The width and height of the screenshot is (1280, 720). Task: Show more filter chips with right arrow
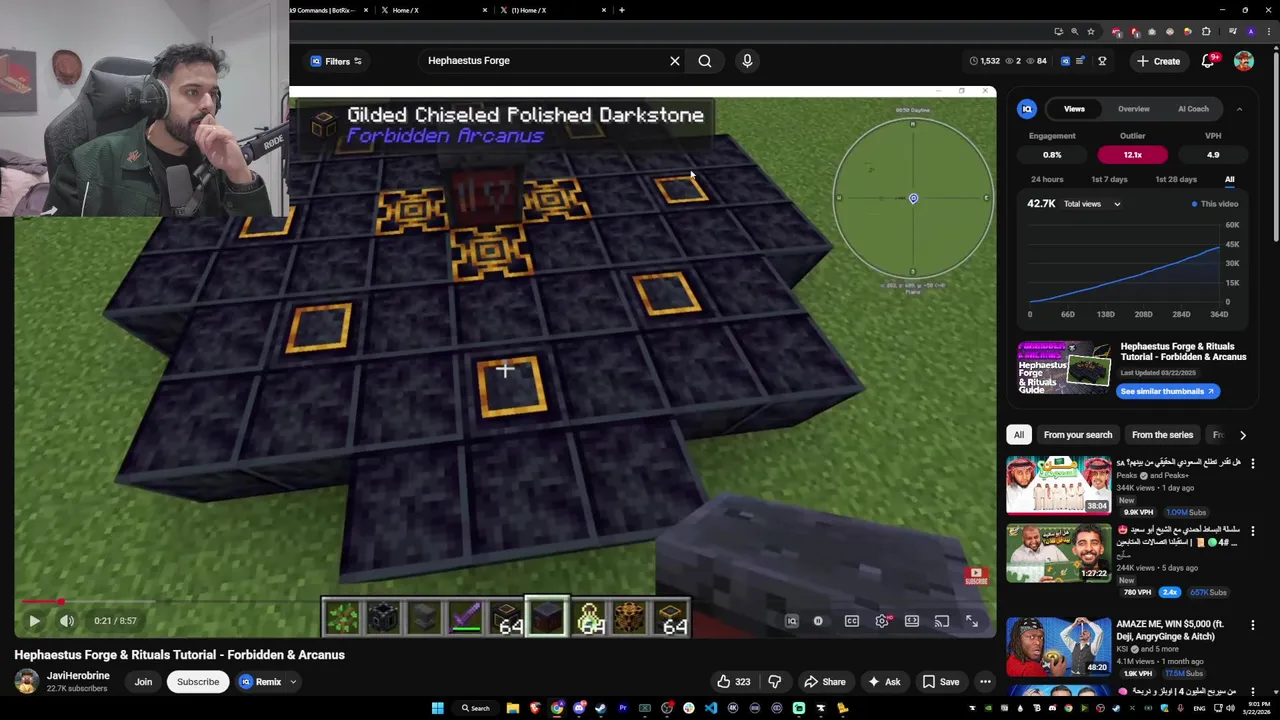pyautogui.click(x=1242, y=435)
